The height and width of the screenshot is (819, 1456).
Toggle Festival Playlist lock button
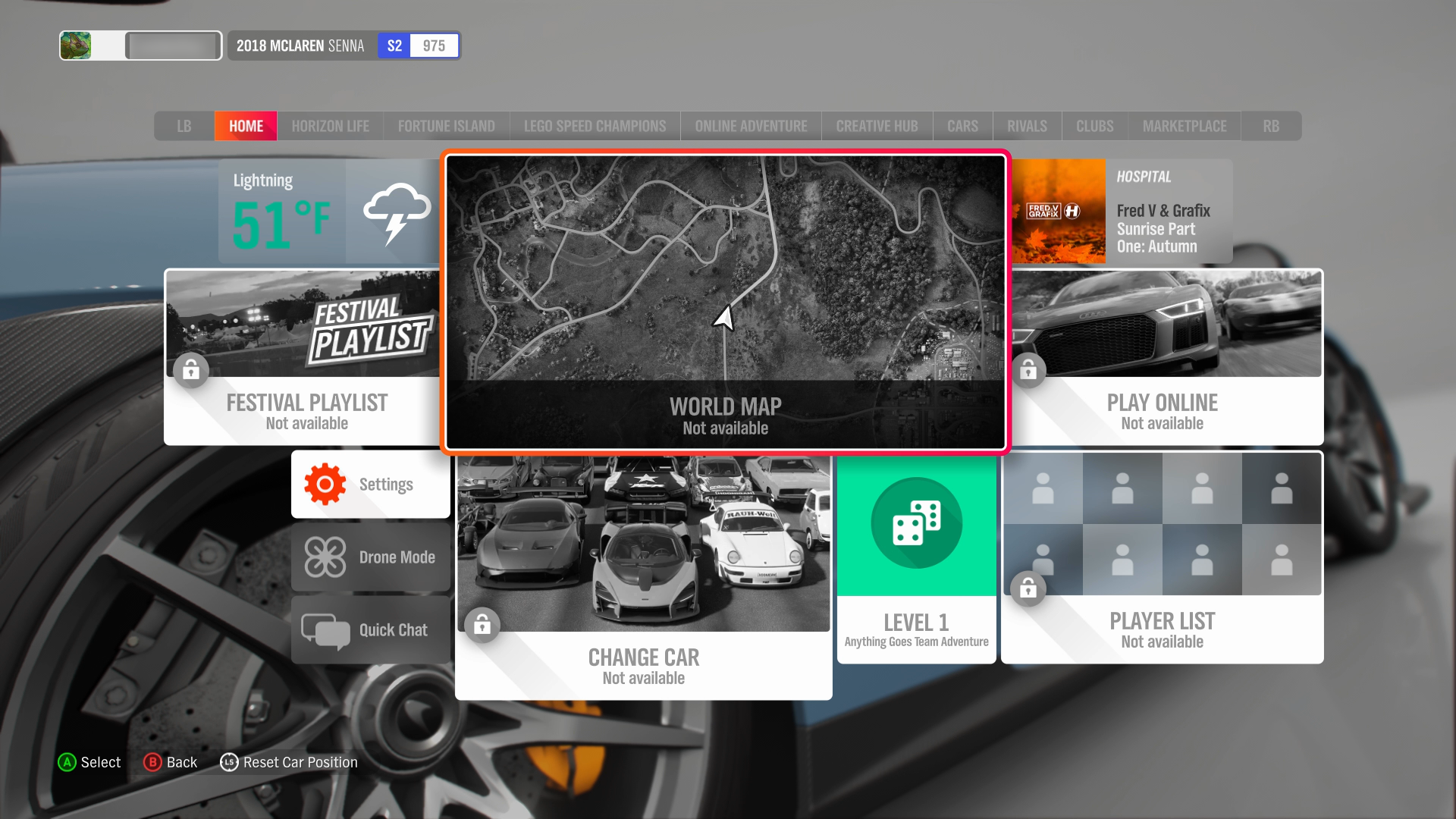[x=192, y=370]
